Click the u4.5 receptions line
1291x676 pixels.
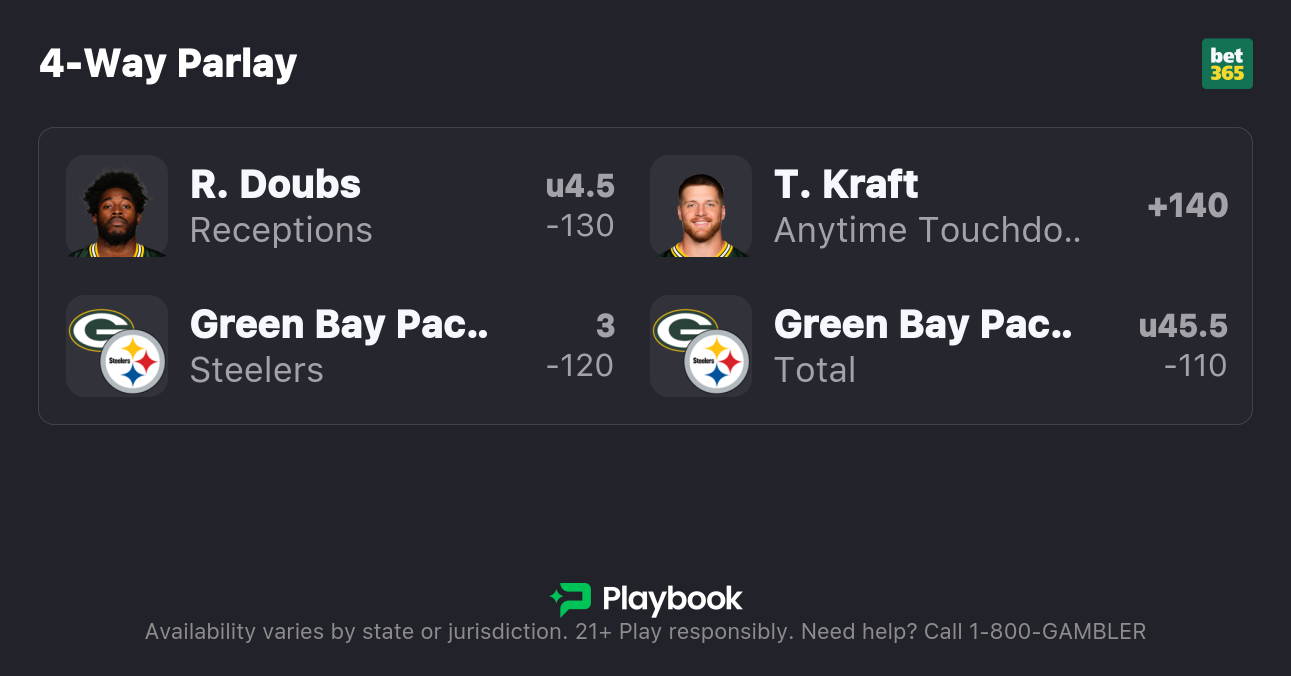coord(580,186)
